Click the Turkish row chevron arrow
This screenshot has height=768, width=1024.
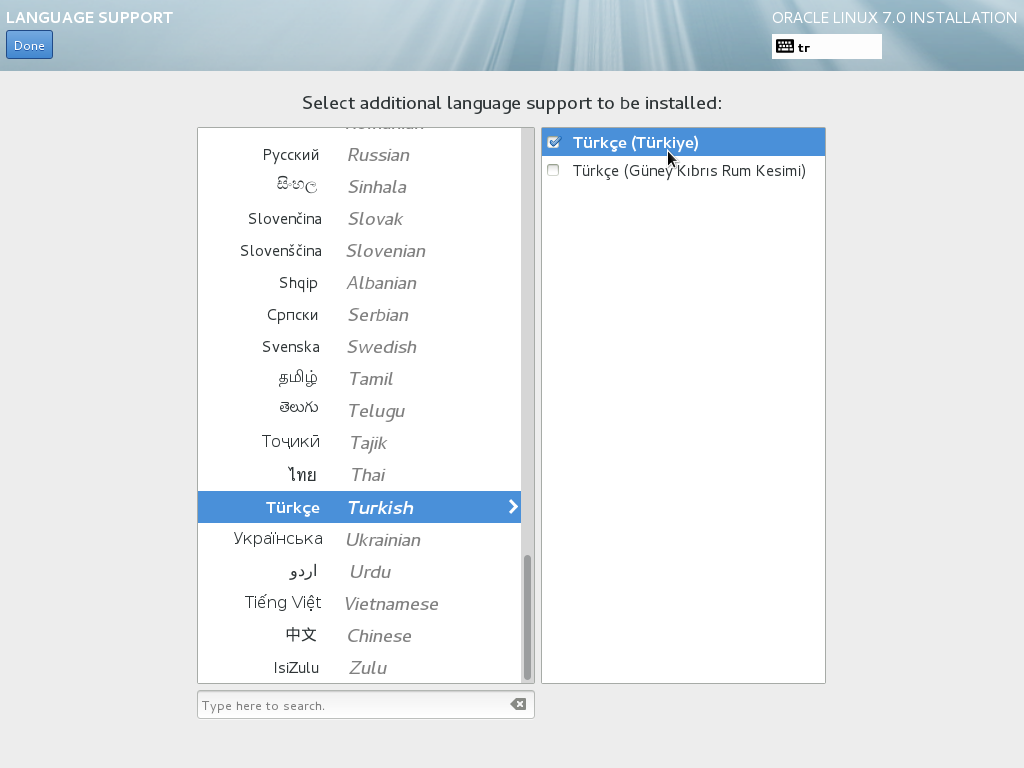tap(513, 507)
